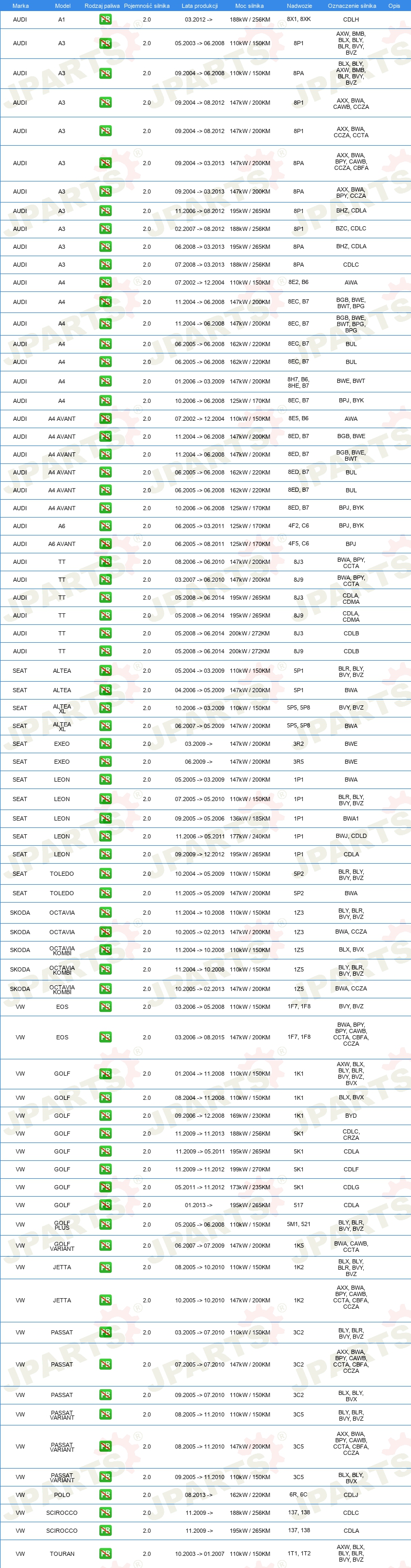Click the production years cell 03.2012 ->
411x1568 pixels.
click(x=199, y=19)
